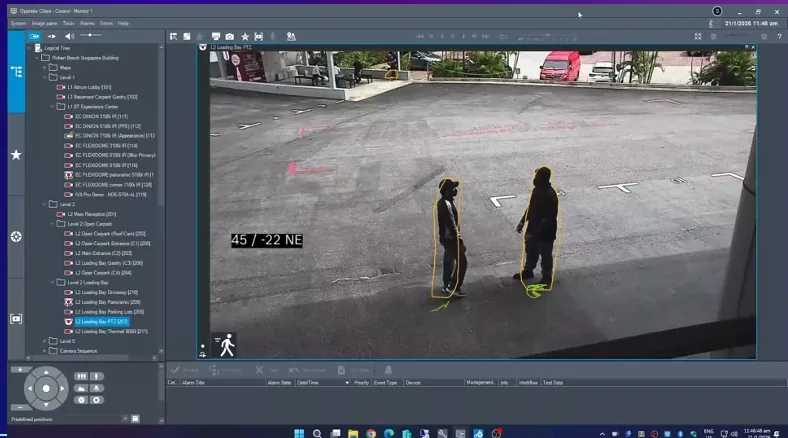This screenshot has width=788, height=438.
Task: Add to favorites star in toolbar
Action: pyautogui.click(x=245, y=37)
